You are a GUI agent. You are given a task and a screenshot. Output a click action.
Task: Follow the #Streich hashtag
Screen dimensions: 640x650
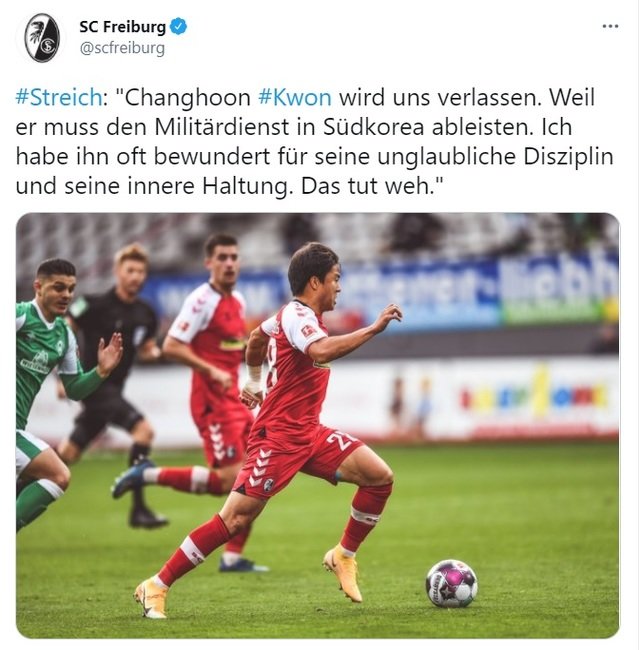tap(59, 98)
